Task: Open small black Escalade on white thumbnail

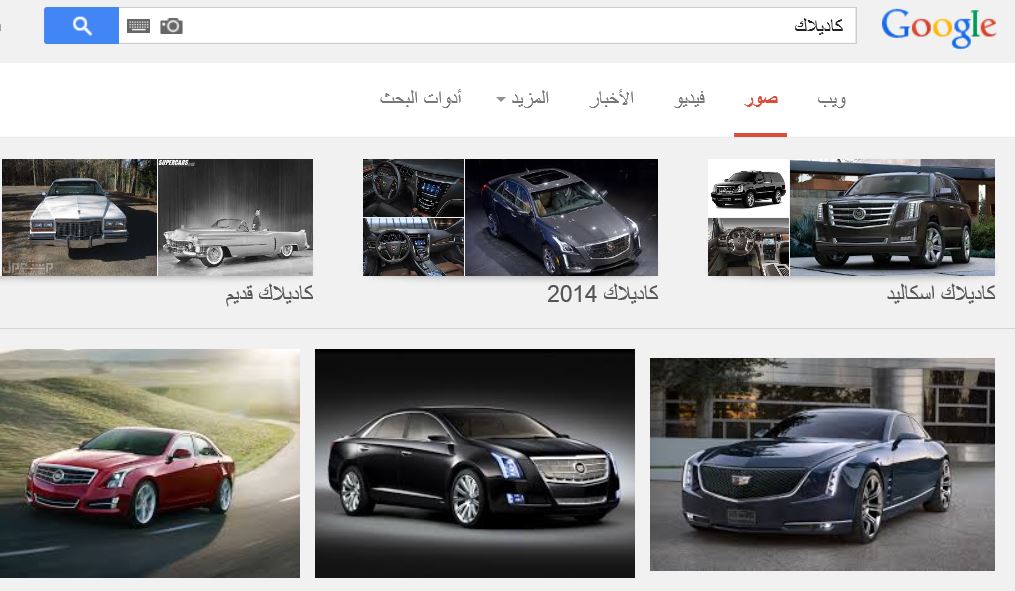Action: pos(748,188)
